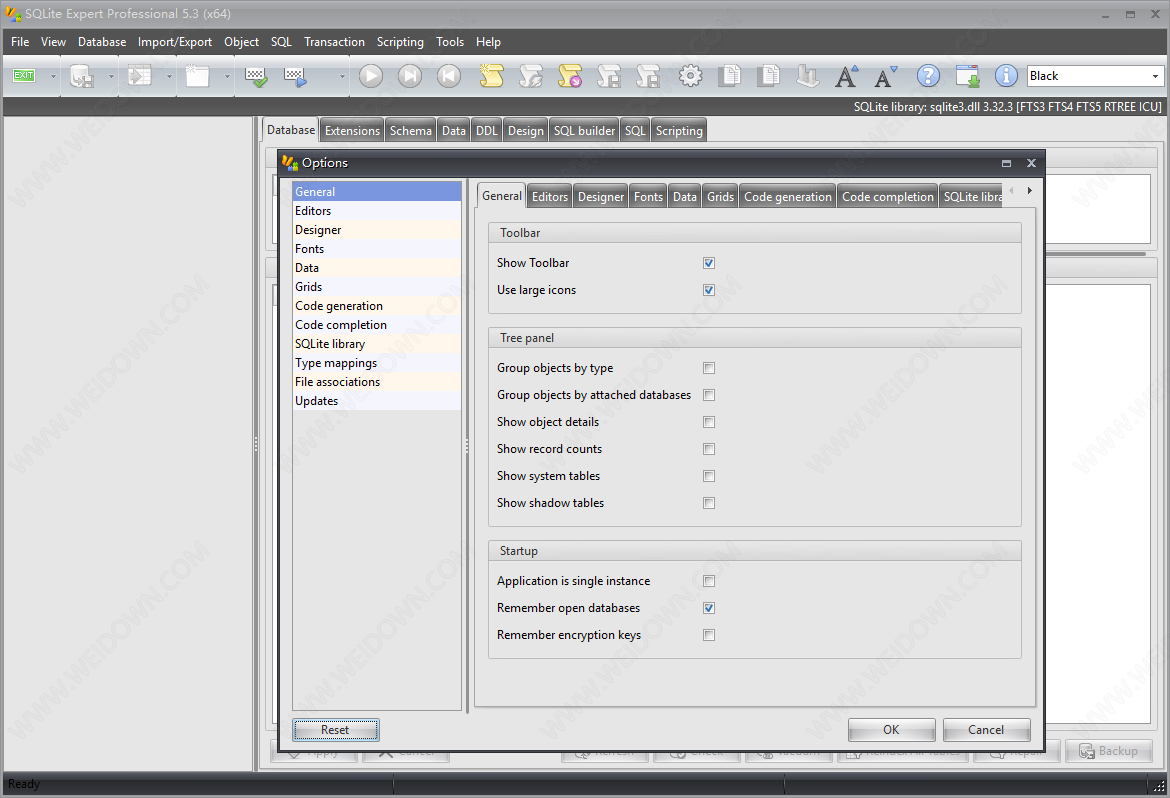Switch to the SQL builder tab
Screen dimensions: 1170x798
[584, 131]
